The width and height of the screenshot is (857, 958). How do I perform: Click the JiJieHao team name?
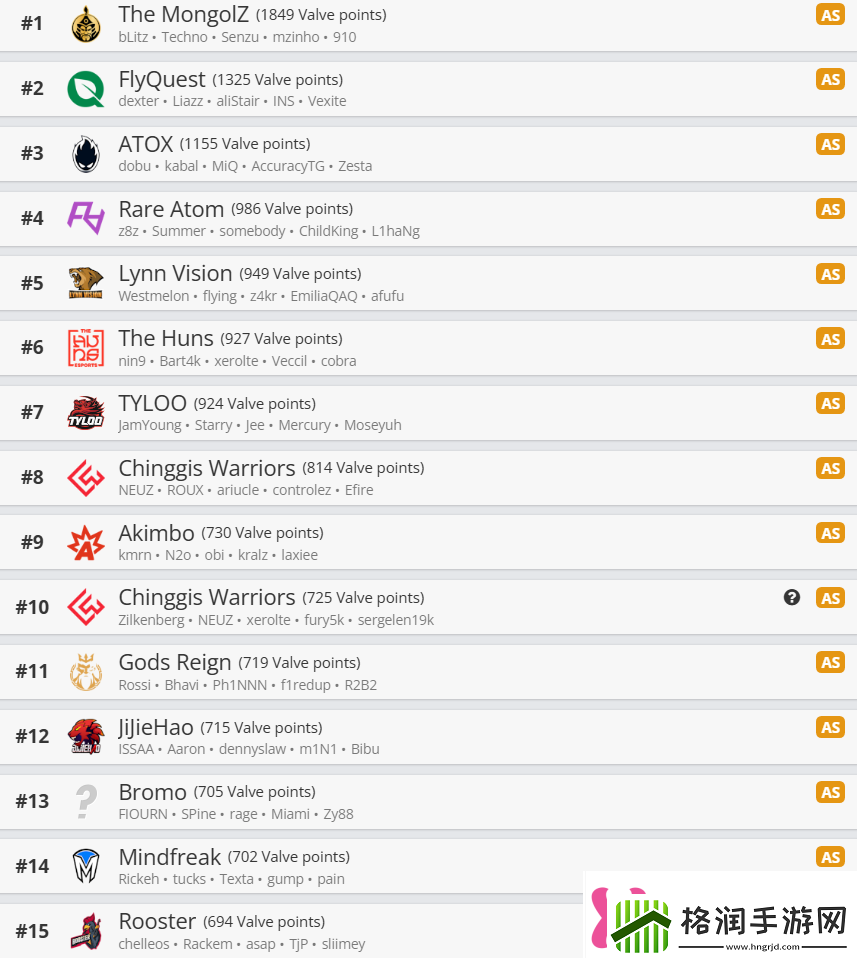point(156,728)
